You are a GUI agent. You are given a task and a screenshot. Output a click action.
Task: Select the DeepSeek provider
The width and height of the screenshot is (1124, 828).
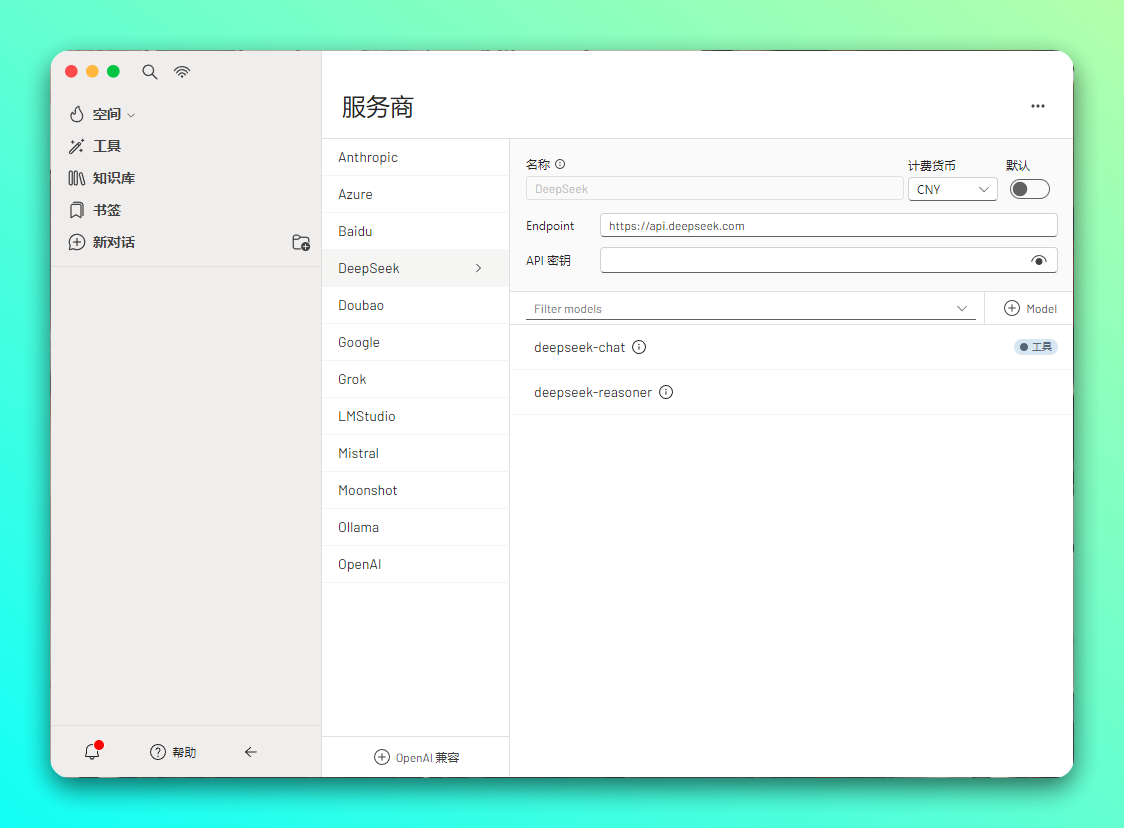click(415, 268)
